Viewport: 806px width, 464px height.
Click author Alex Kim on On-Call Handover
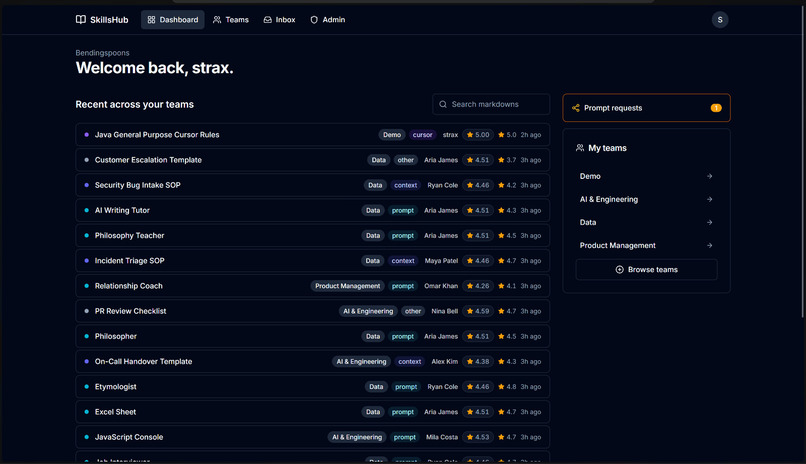point(445,361)
